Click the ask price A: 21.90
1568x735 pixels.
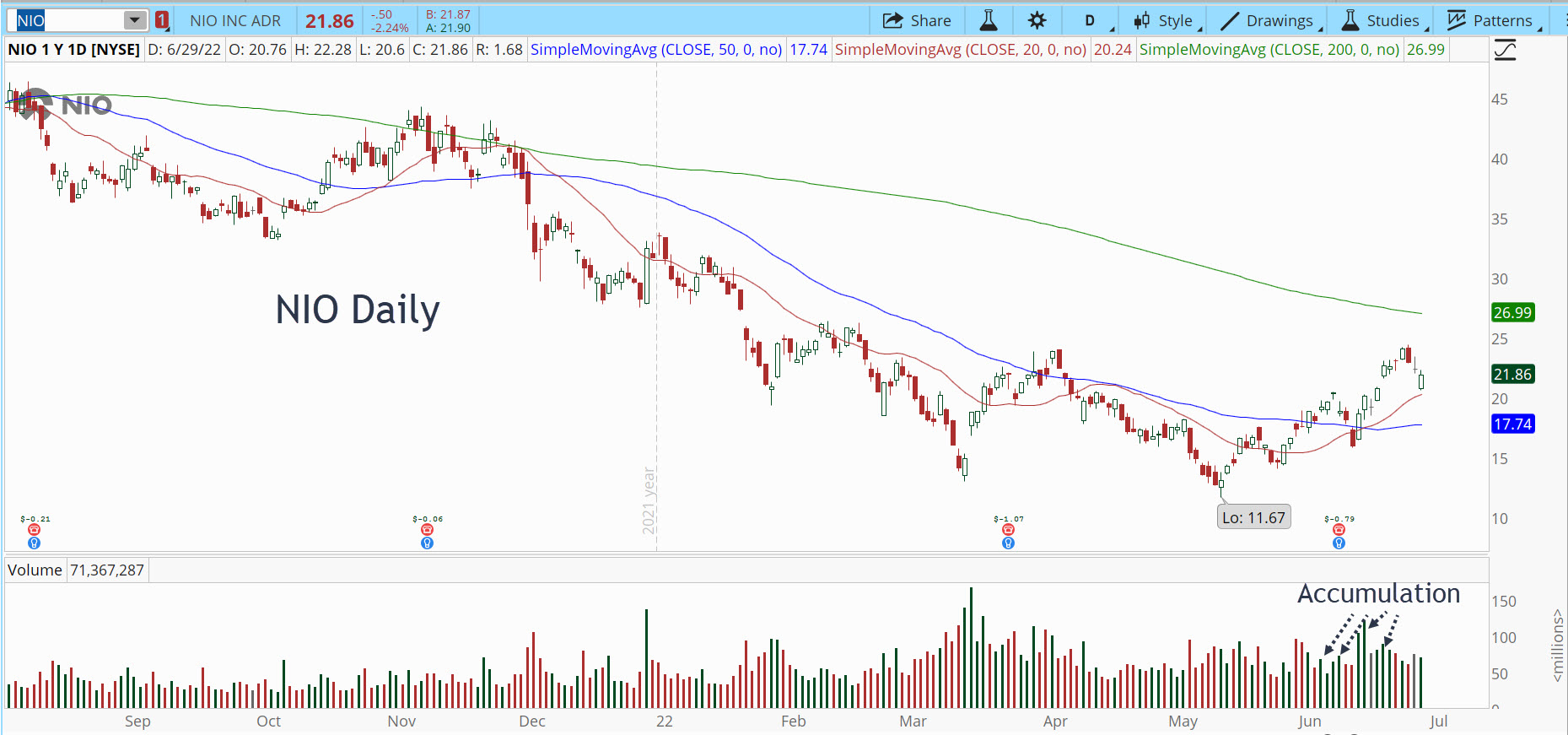(448, 28)
